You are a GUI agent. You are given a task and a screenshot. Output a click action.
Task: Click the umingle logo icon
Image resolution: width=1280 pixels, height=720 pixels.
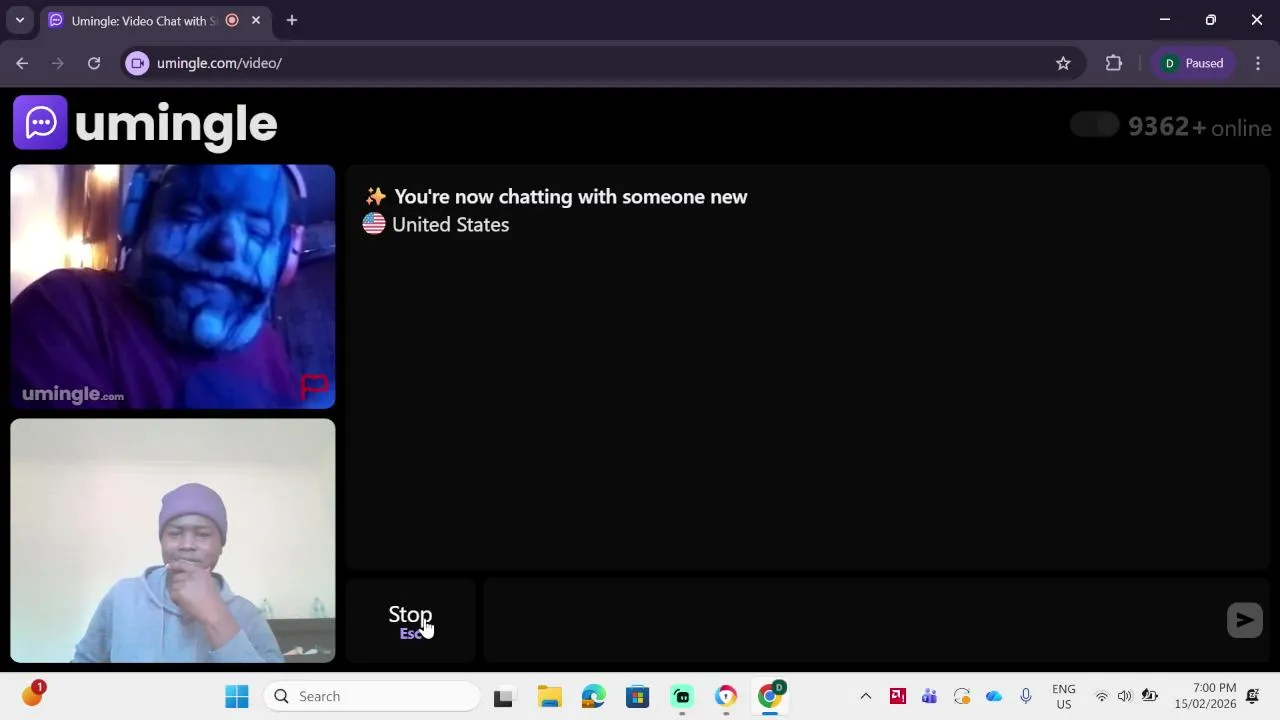point(40,123)
